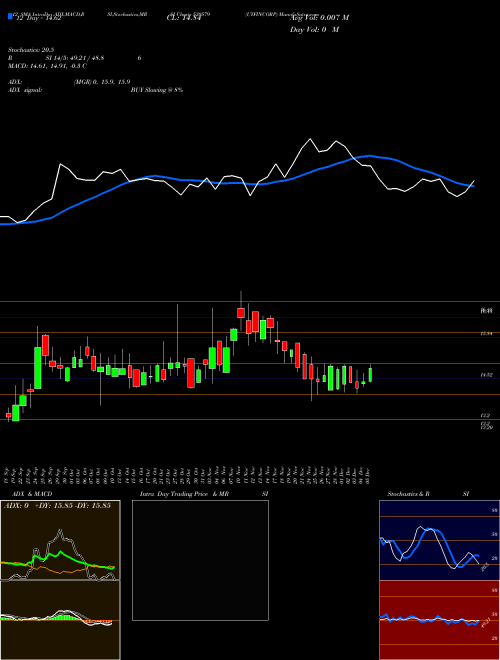
Task: Select the 'Day Vol: 0 M' text
Action: 314,30
